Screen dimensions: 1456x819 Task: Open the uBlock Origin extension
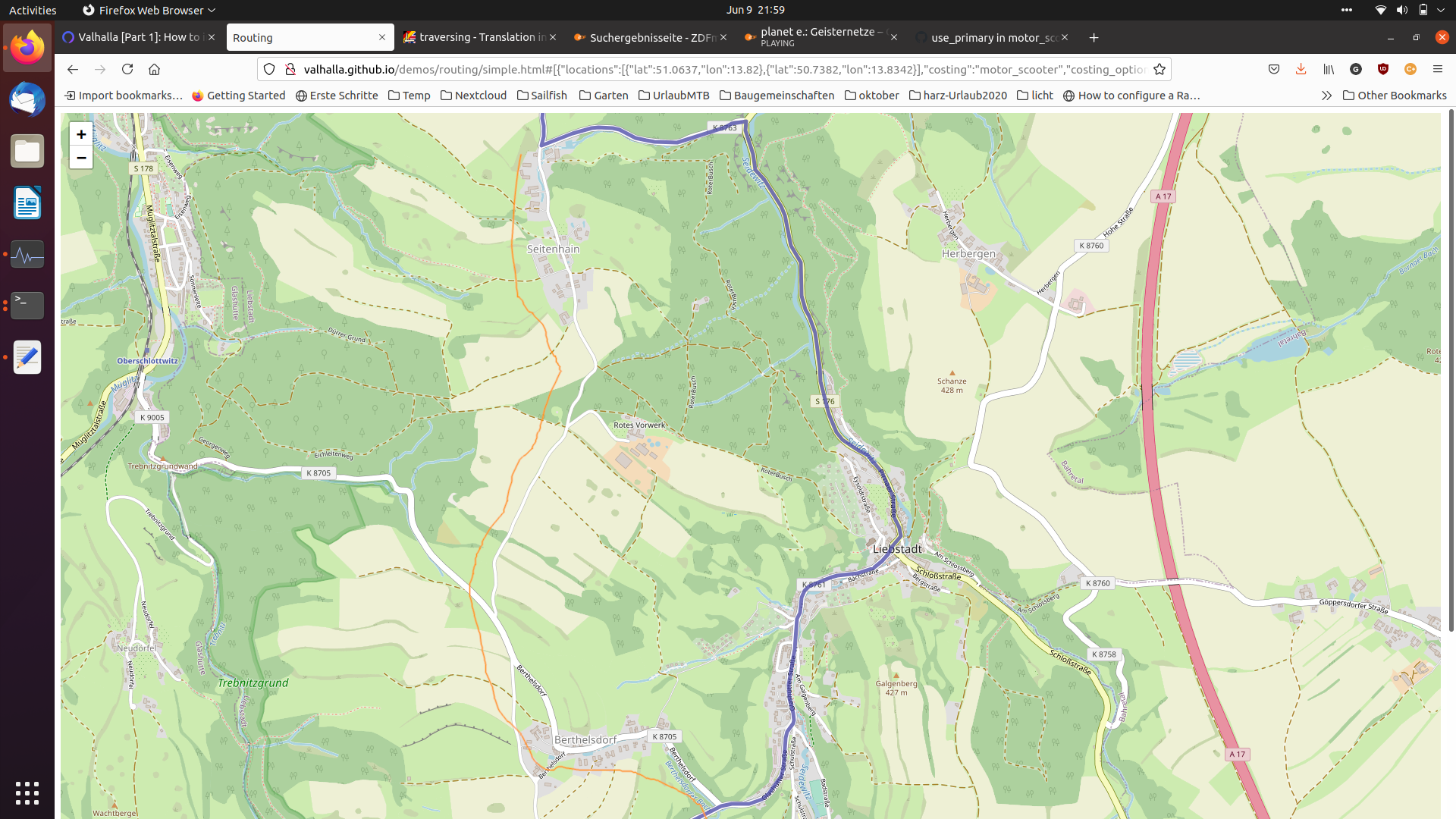(1383, 69)
